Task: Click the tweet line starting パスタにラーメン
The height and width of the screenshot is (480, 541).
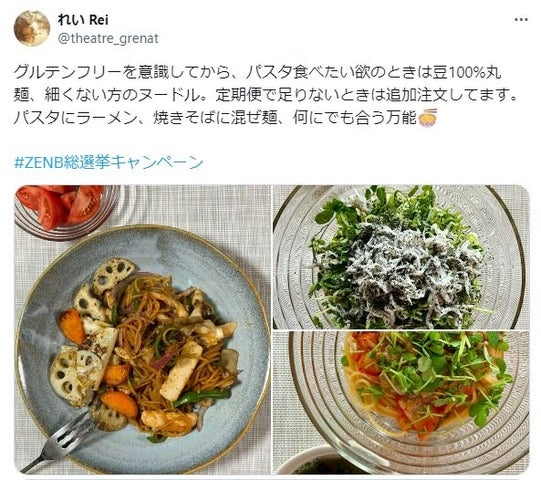Action: (x=216, y=118)
